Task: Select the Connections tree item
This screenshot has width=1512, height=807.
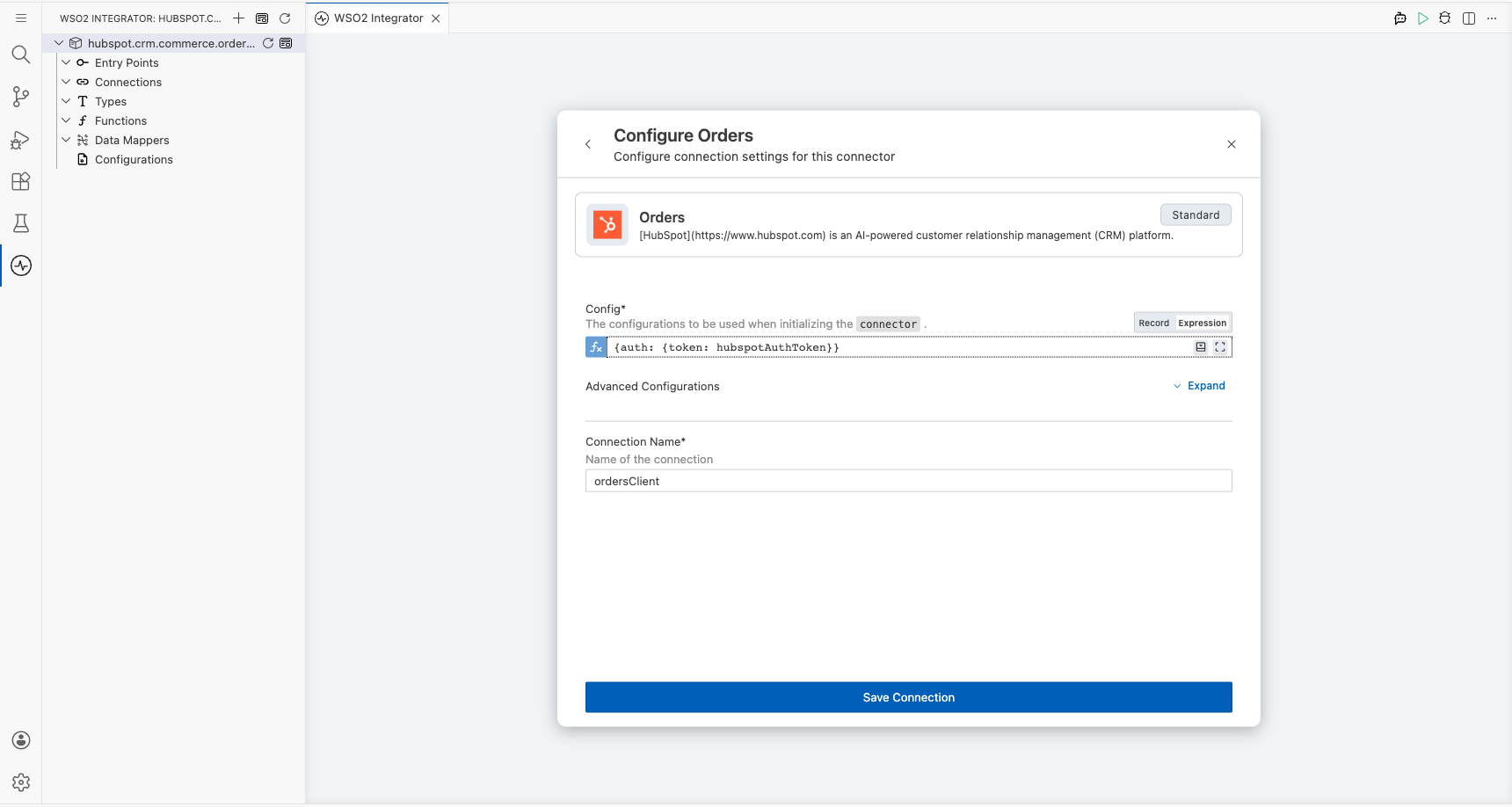Action: click(x=128, y=82)
